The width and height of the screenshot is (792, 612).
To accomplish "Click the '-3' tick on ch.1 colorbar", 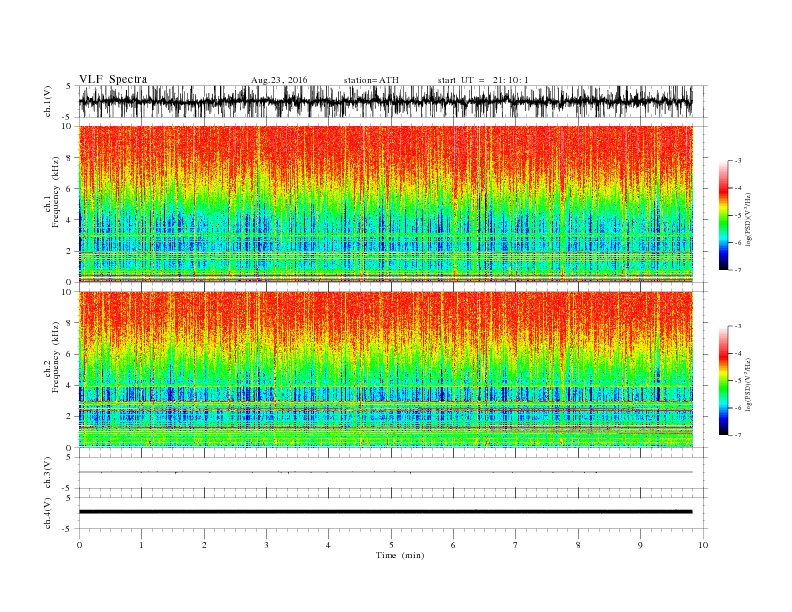I will (x=737, y=161).
